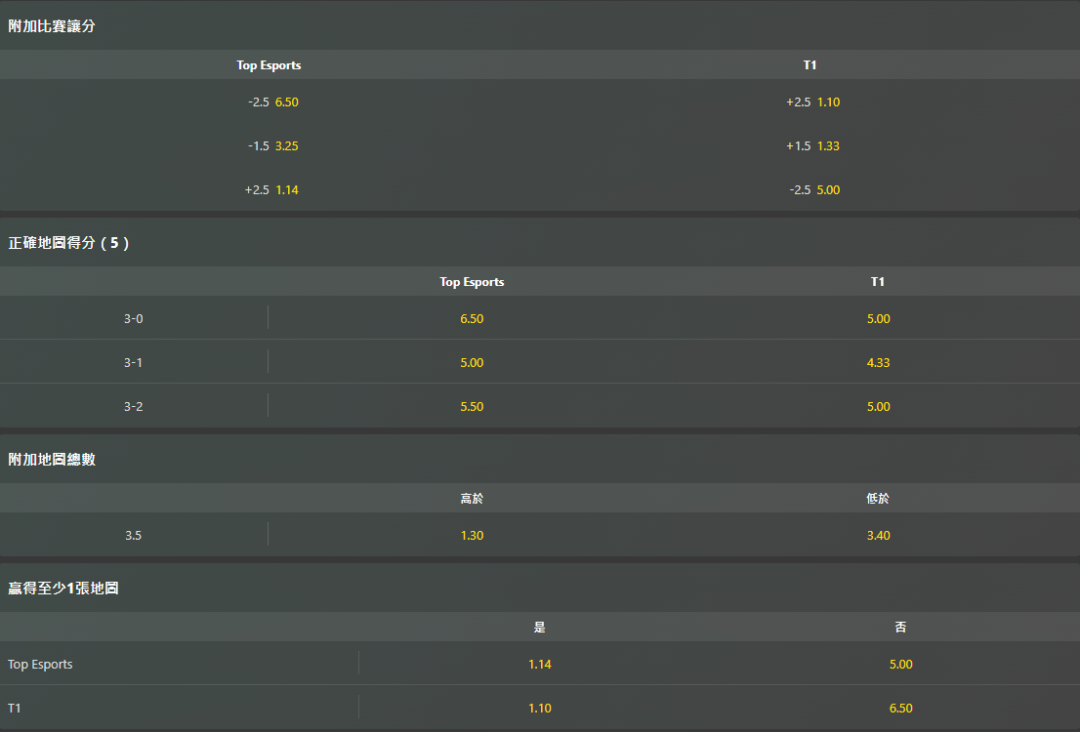
Task: Collapse the 贏得至少1張地圖 section header
Action: tap(63, 589)
